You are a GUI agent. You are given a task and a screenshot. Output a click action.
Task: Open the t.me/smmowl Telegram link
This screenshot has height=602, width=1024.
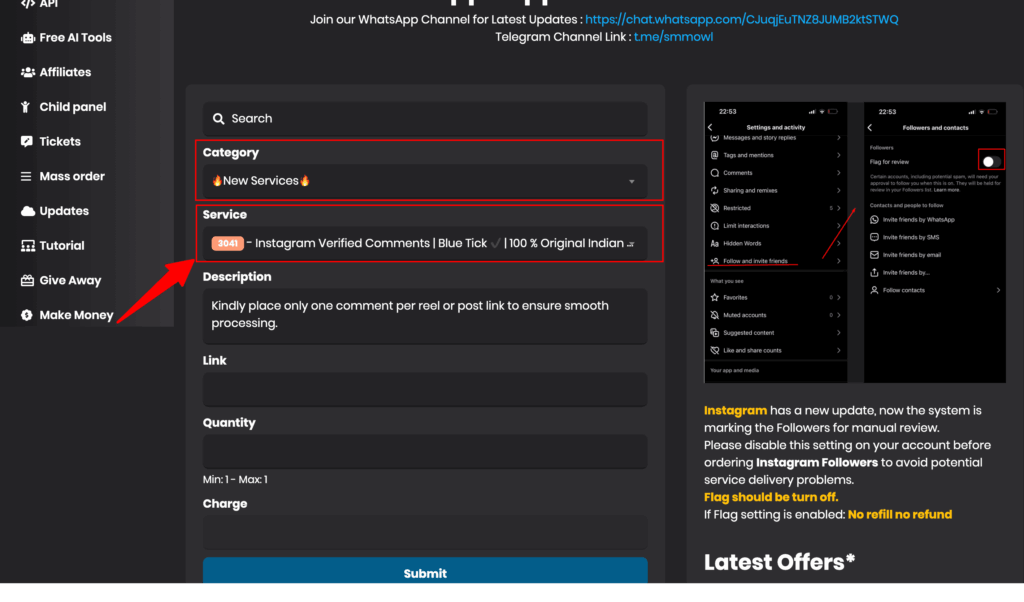[673, 37]
